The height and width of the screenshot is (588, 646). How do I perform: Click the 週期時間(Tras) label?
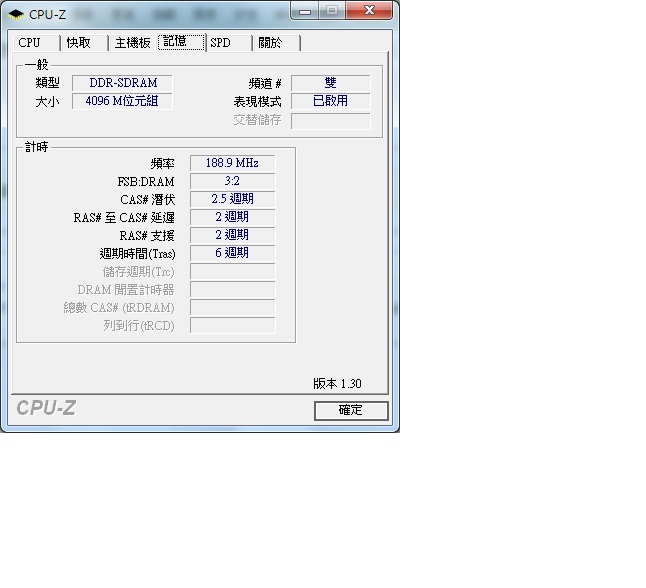137,254
